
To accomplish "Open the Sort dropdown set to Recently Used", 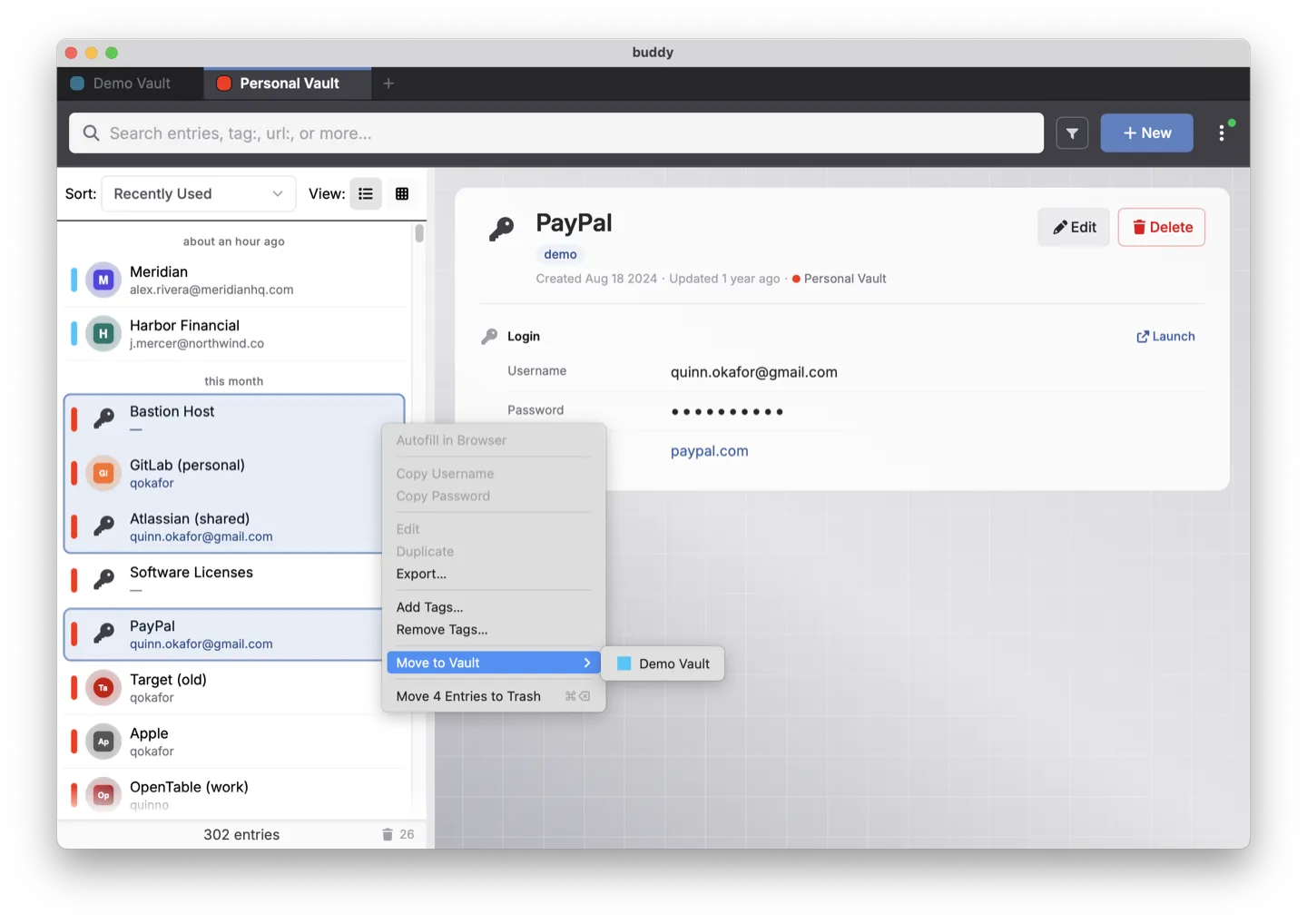I will tap(199, 193).
